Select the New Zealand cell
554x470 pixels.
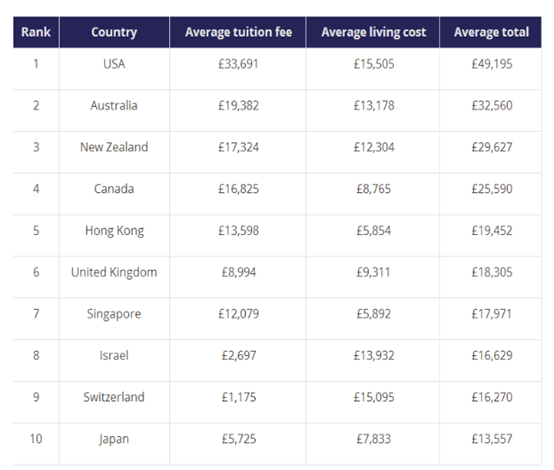point(114,147)
